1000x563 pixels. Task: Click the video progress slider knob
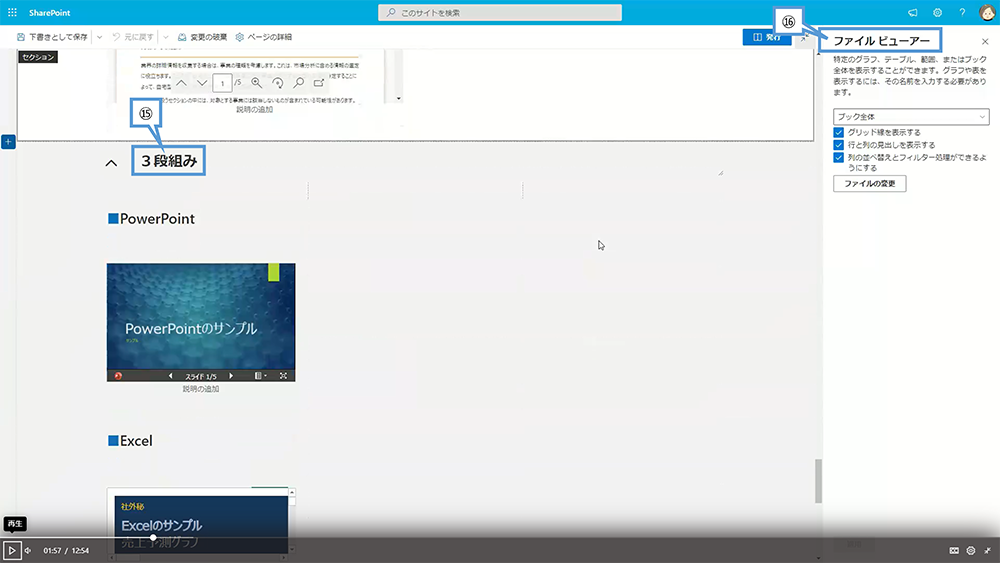pyautogui.click(x=153, y=538)
